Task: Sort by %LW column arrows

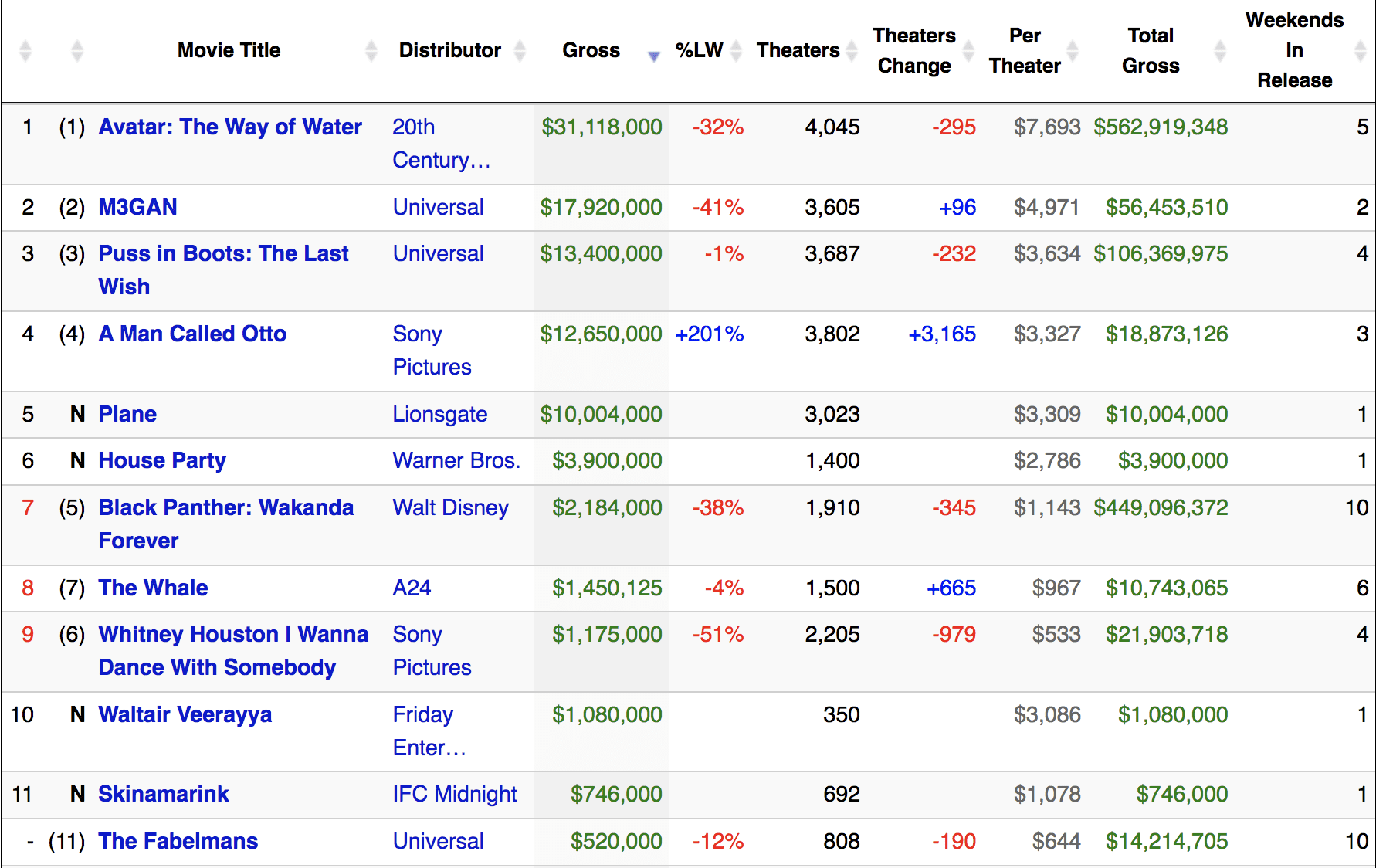Action: [737, 51]
